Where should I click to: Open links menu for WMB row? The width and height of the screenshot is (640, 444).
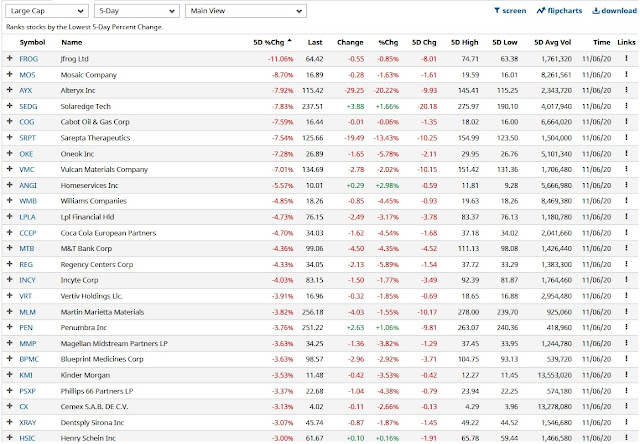coord(626,200)
